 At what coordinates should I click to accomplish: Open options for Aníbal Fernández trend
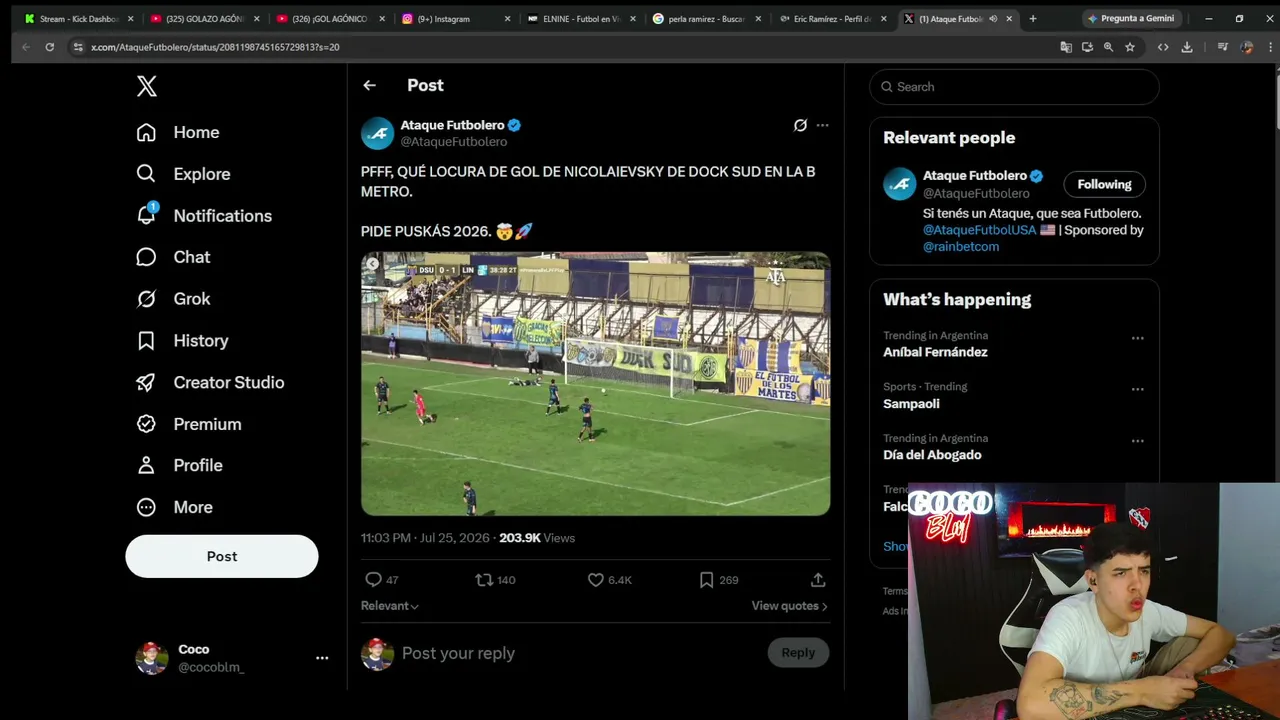tap(1137, 338)
